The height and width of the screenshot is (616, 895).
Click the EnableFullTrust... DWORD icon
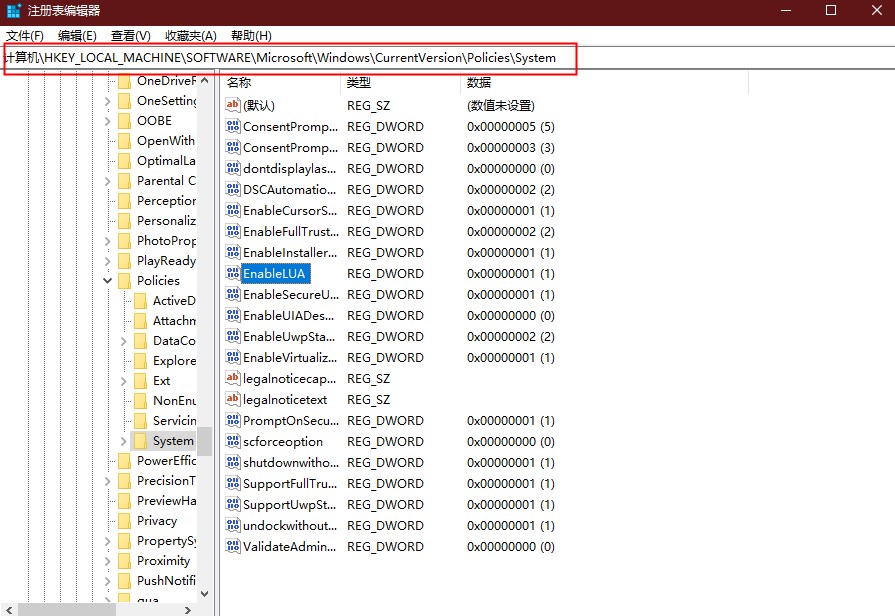tap(232, 231)
